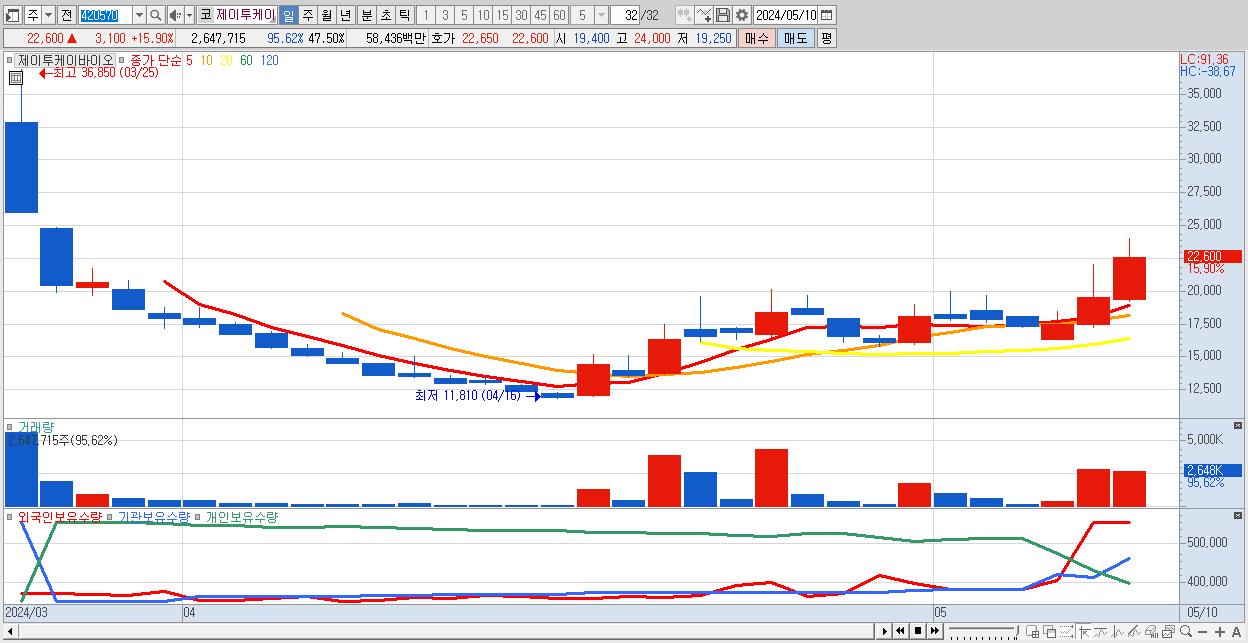1248x643 pixels.
Task: Click the bar count field showing 32
Action: tap(626, 15)
